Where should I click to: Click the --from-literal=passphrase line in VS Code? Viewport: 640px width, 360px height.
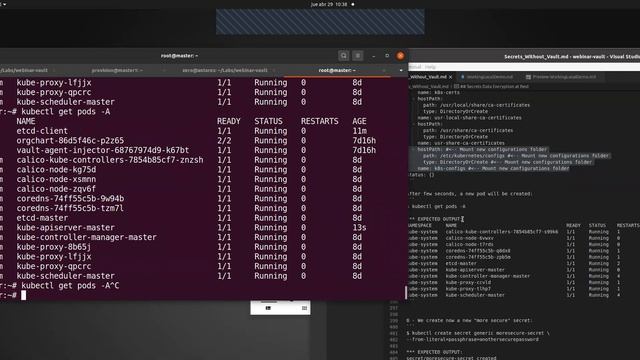[473, 339]
